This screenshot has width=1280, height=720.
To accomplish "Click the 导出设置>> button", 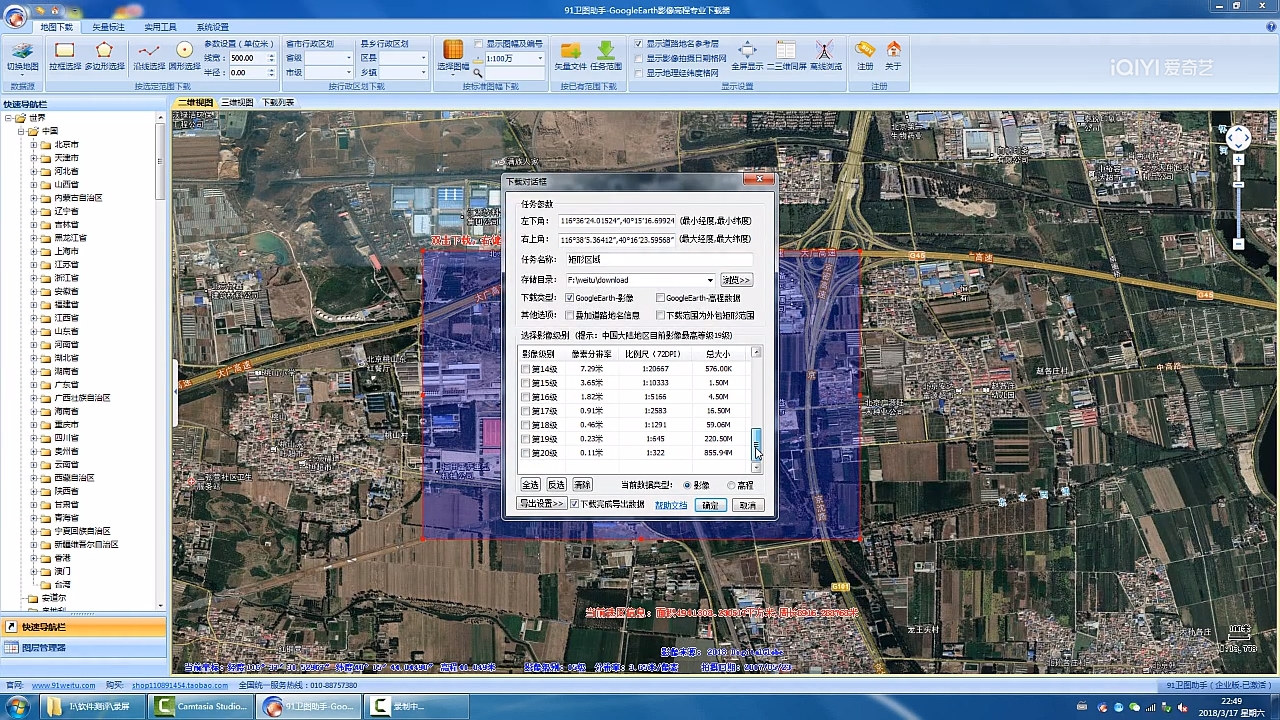I will pyautogui.click(x=542, y=504).
